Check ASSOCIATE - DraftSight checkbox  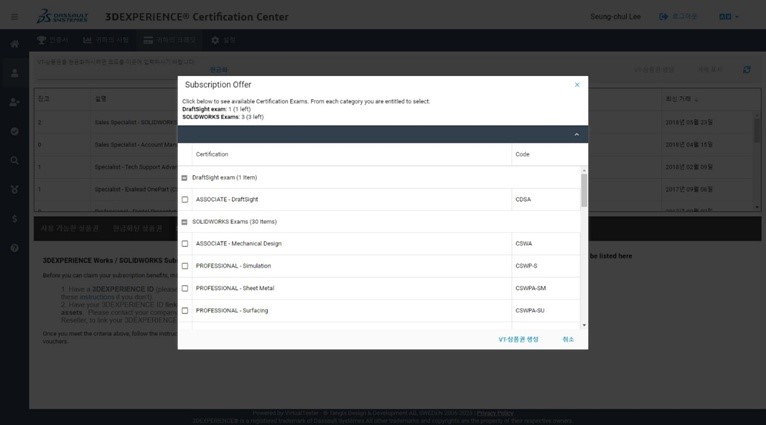pos(185,199)
